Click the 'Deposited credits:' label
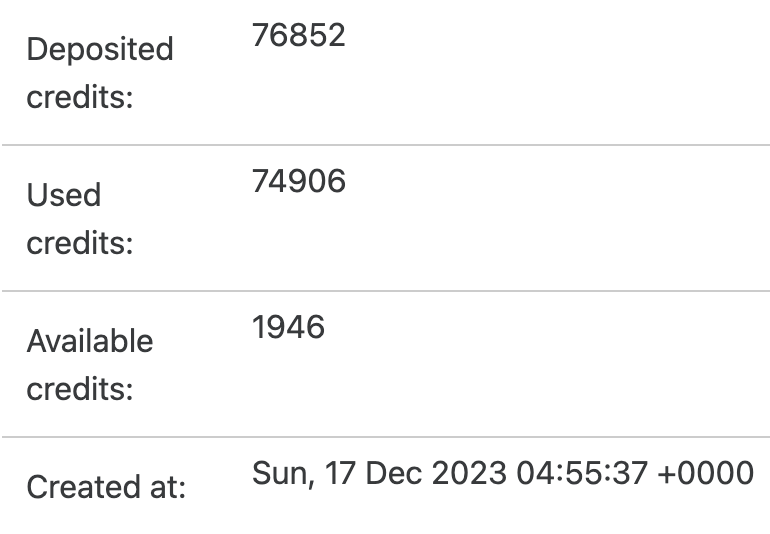 click(x=100, y=73)
